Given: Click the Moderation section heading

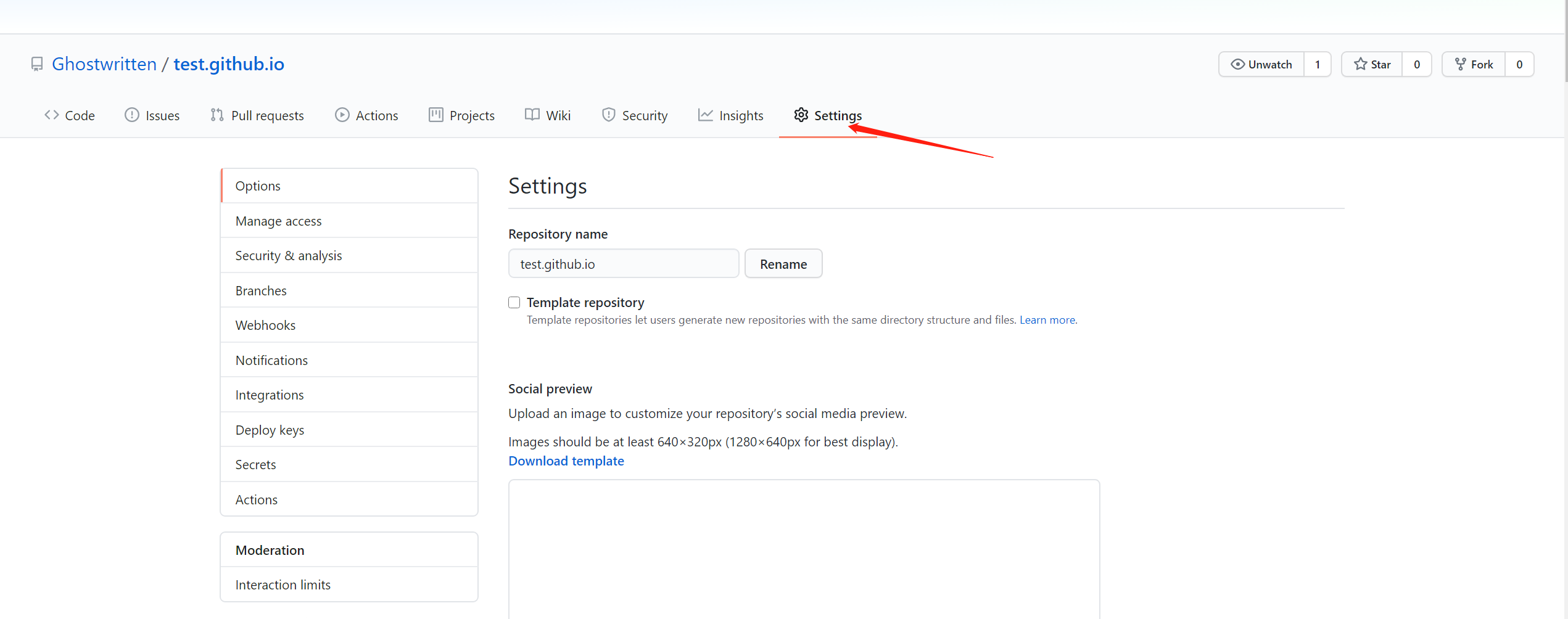Looking at the screenshot, I should click(270, 550).
